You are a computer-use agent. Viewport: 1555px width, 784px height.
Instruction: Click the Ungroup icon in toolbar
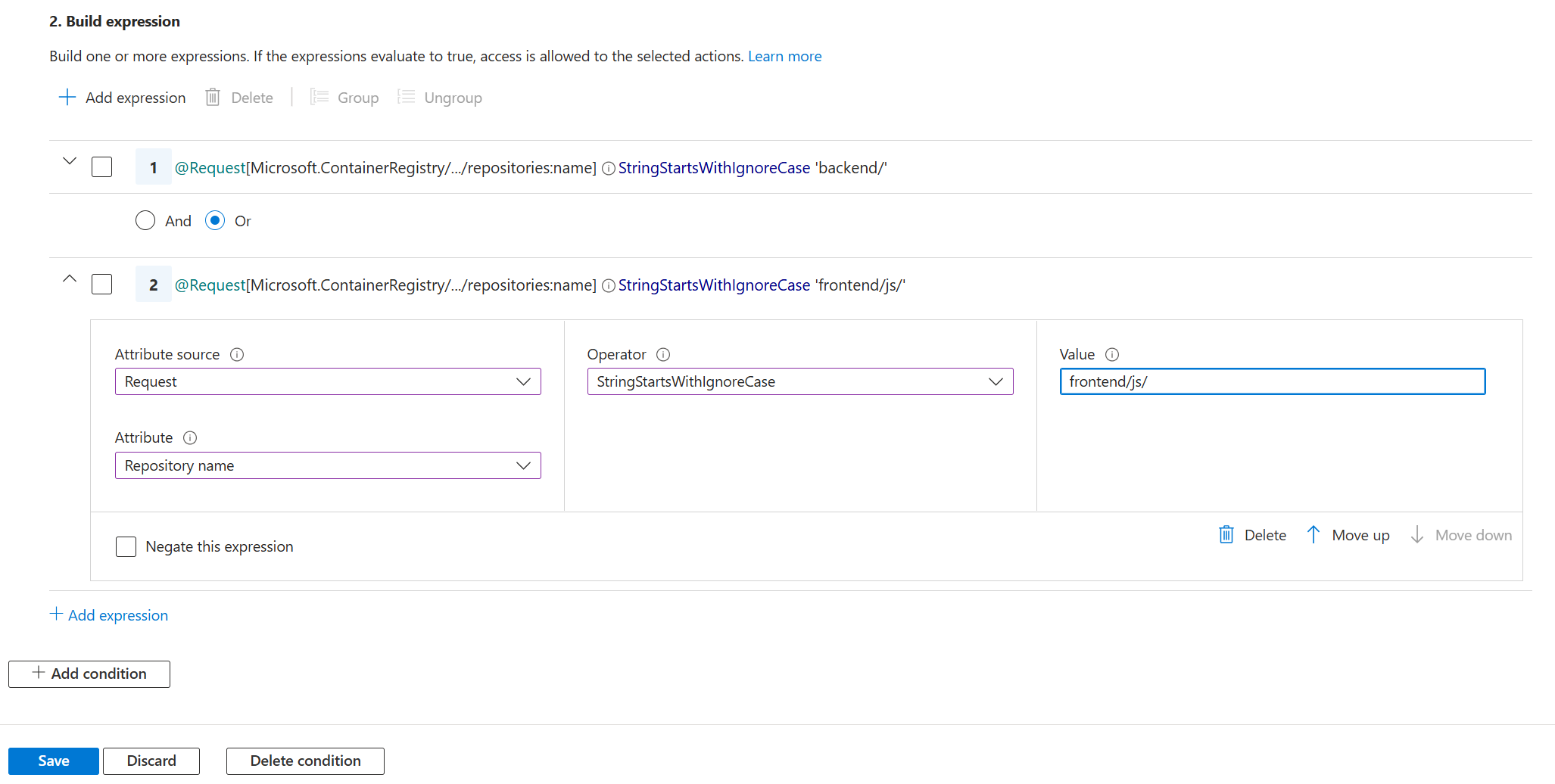pos(407,98)
